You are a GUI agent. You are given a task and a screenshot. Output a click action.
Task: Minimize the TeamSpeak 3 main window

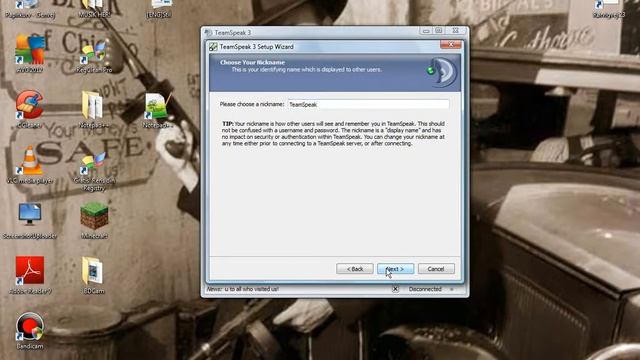coord(426,31)
